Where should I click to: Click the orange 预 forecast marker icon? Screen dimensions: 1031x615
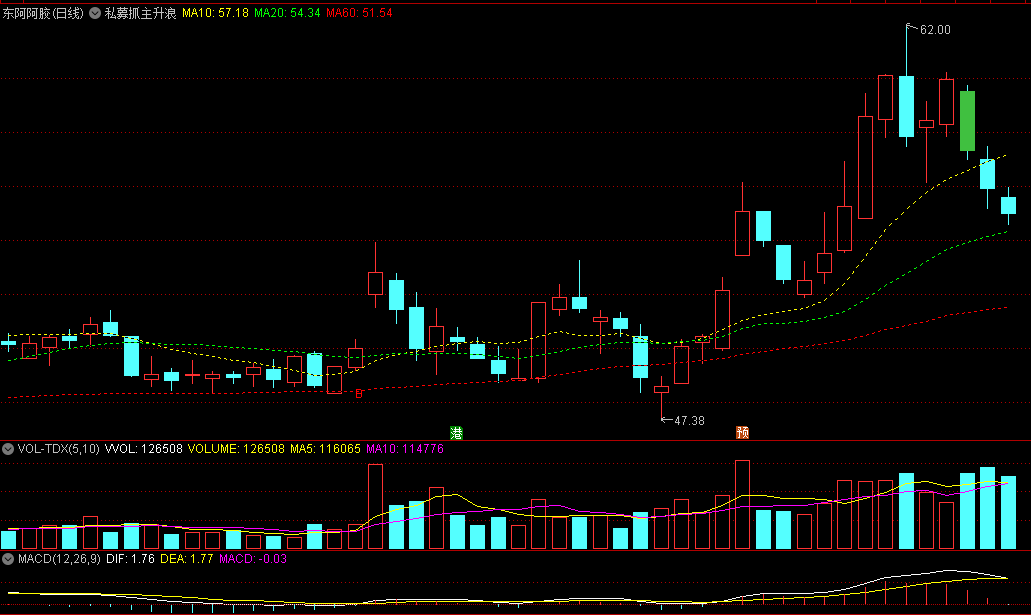(x=742, y=433)
